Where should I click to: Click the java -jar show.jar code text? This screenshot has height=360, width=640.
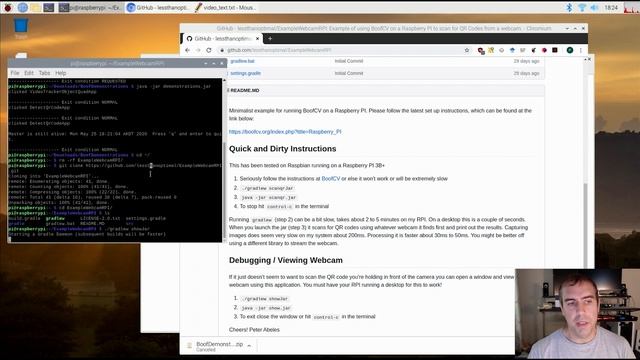(x=266, y=308)
